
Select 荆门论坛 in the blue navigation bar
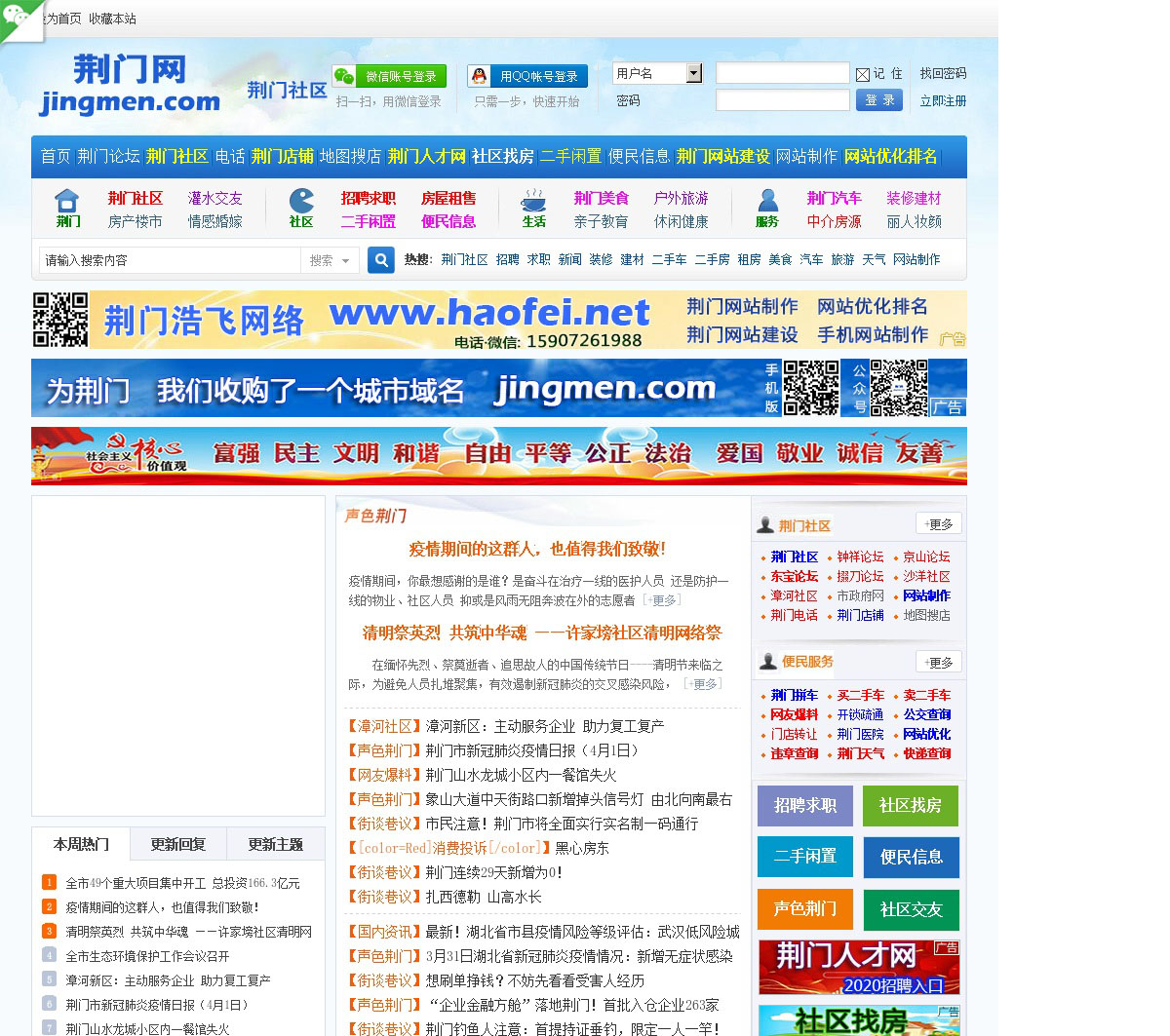tap(108, 156)
